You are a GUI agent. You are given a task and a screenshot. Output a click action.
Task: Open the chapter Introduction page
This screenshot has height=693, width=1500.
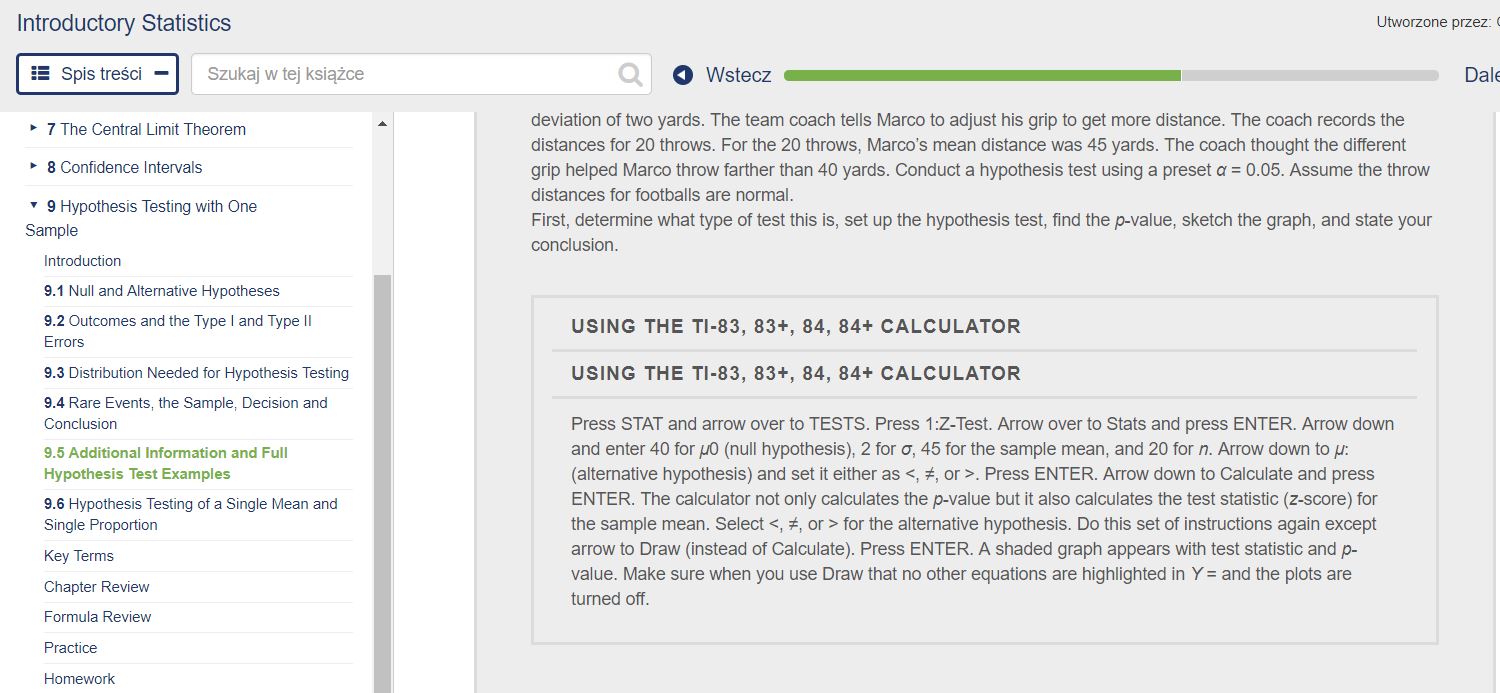(82, 260)
